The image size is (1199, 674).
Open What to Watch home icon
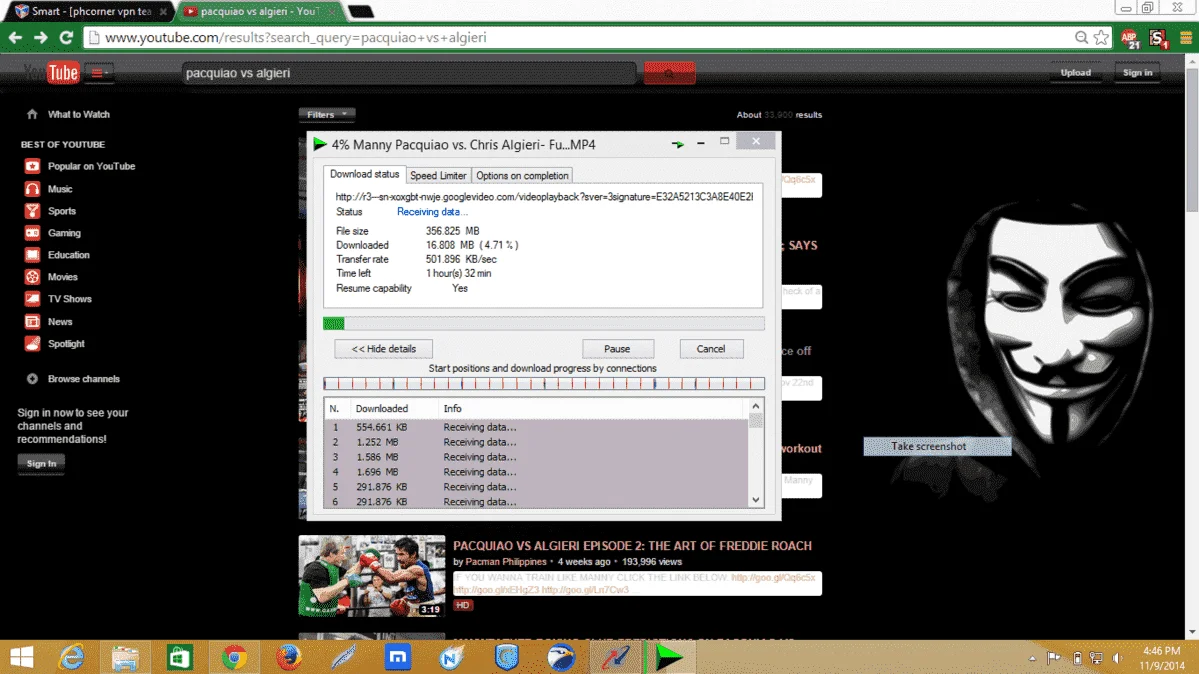point(32,114)
